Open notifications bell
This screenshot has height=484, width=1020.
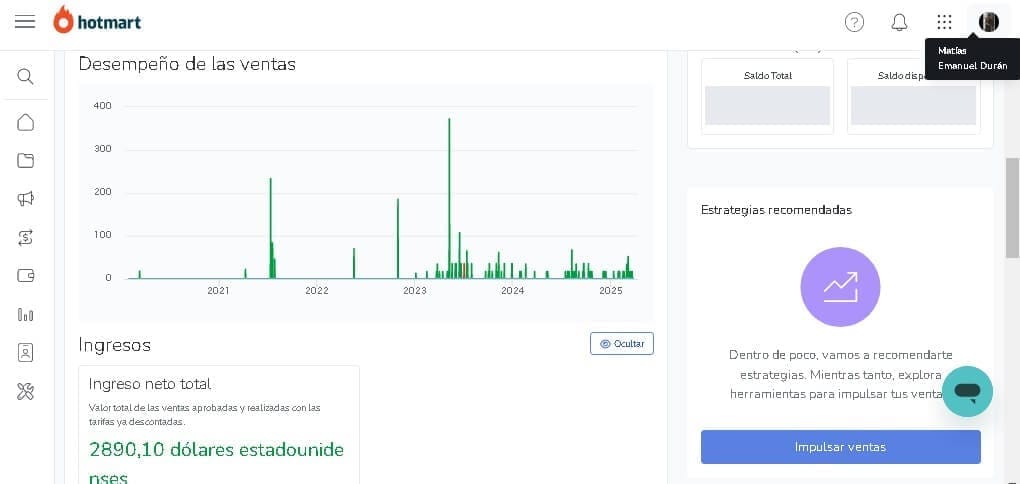click(899, 22)
